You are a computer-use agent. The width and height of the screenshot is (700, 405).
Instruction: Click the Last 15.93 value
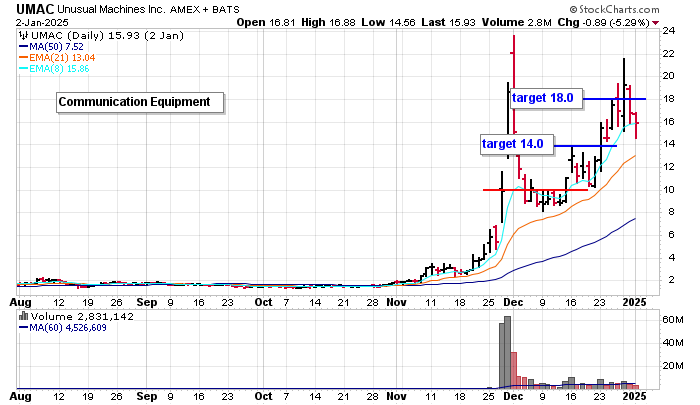(x=448, y=22)
